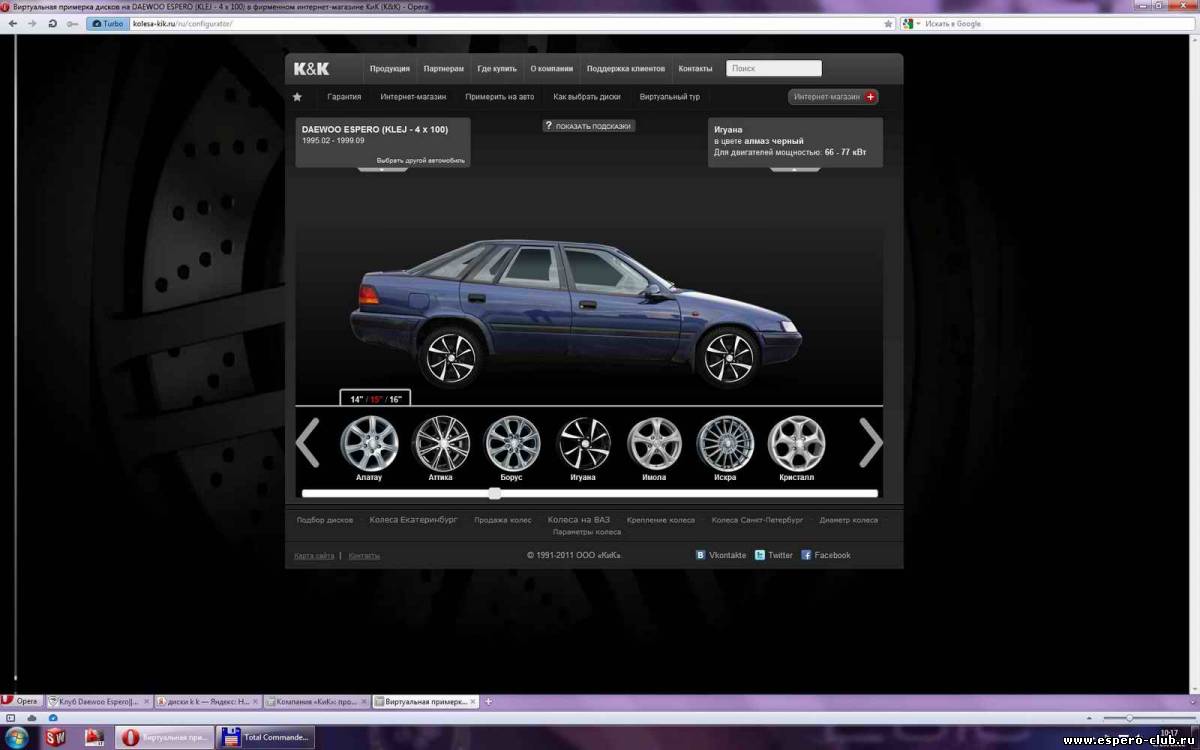Open the Карта сайта link

pyautogui.click(x=314, y=556)
